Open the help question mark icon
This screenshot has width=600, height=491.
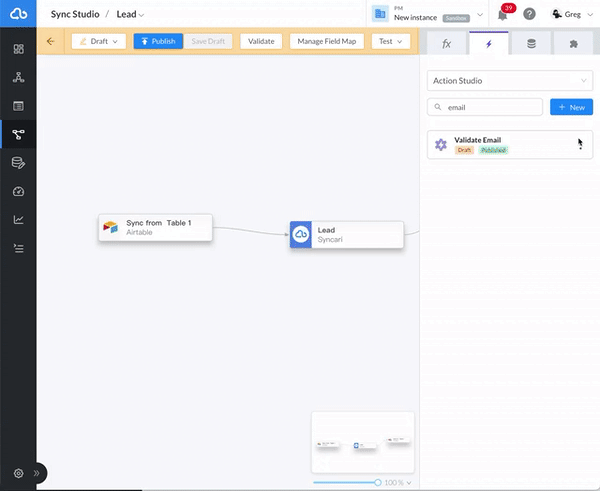point(530,14)
